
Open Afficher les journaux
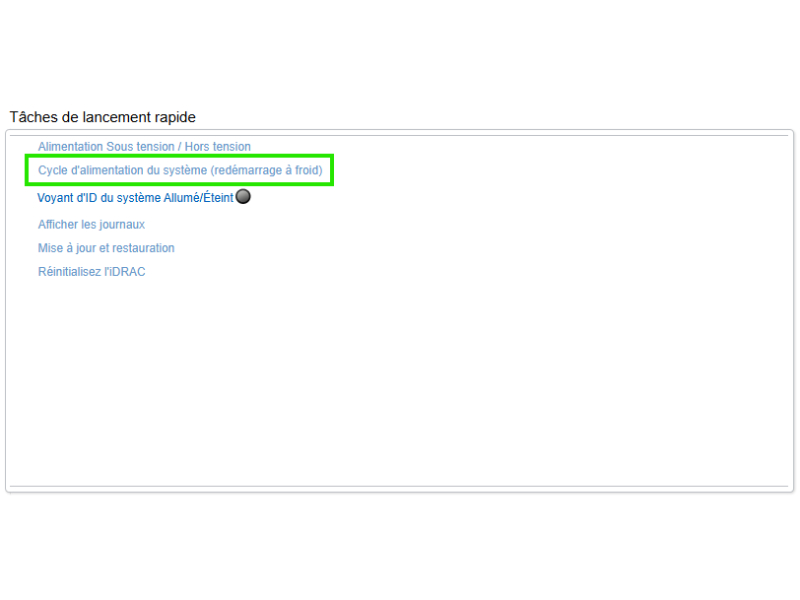point(91,225)
